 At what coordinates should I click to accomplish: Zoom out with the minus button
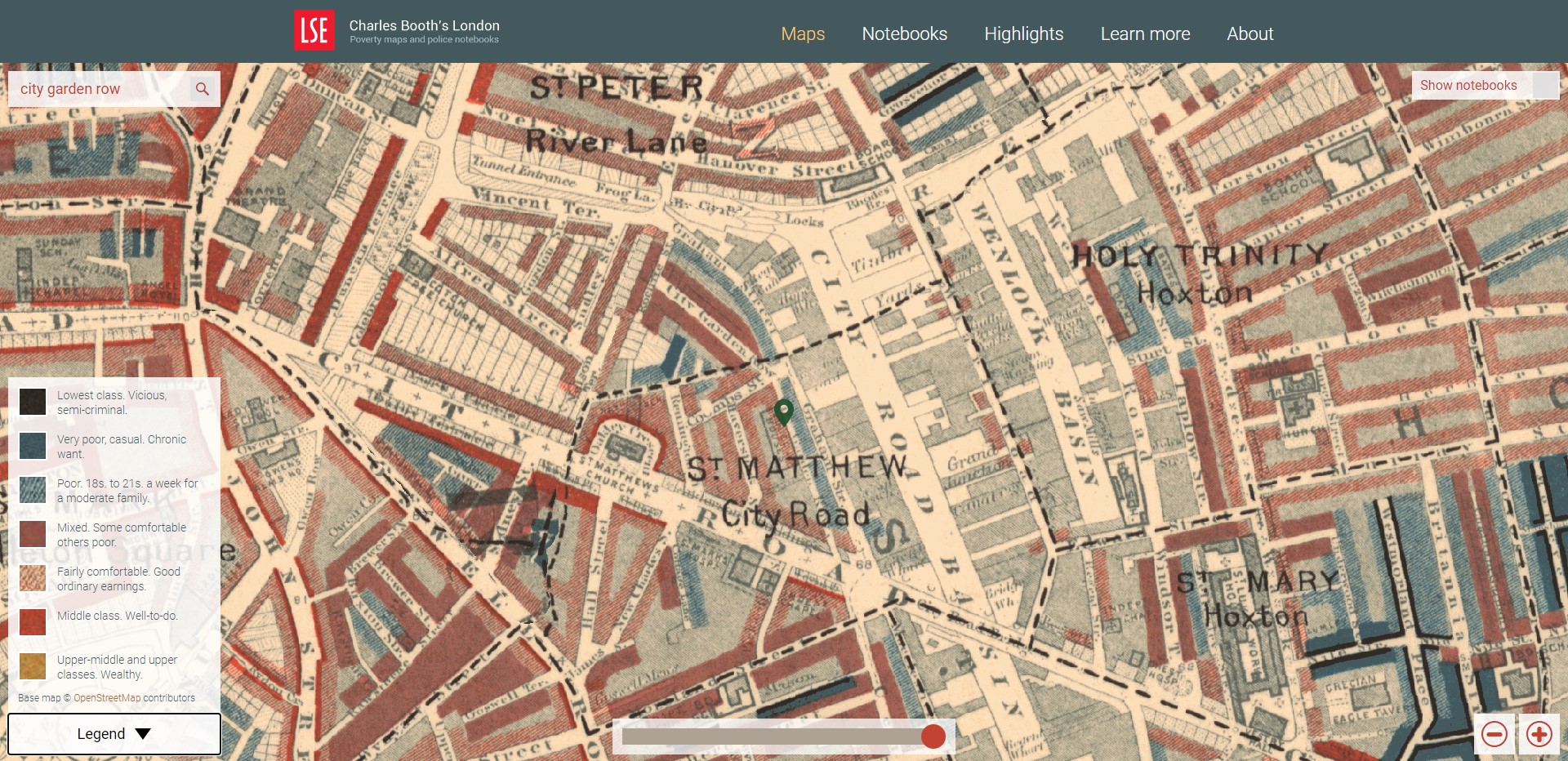click(1494, 734)
